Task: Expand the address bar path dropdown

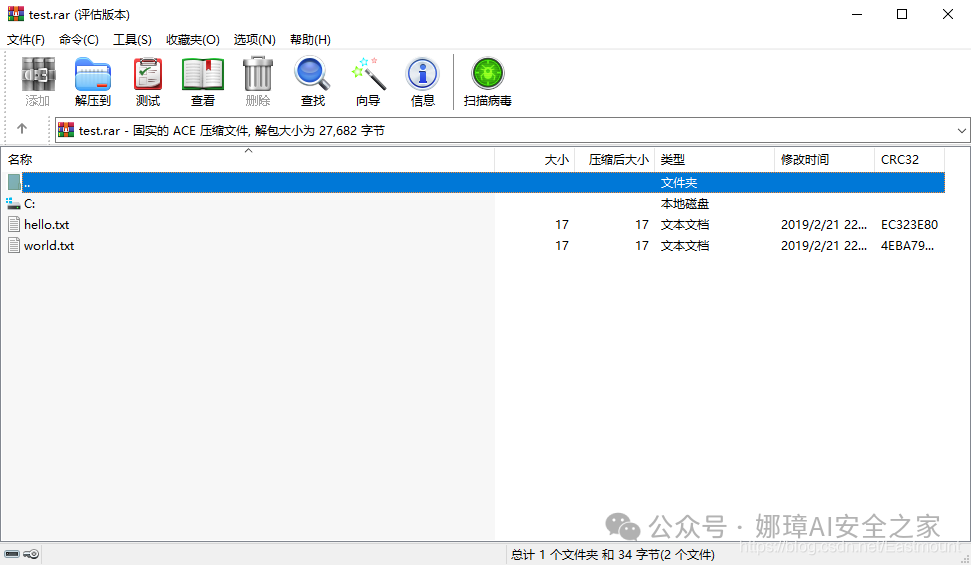Action: pos(961,131)
